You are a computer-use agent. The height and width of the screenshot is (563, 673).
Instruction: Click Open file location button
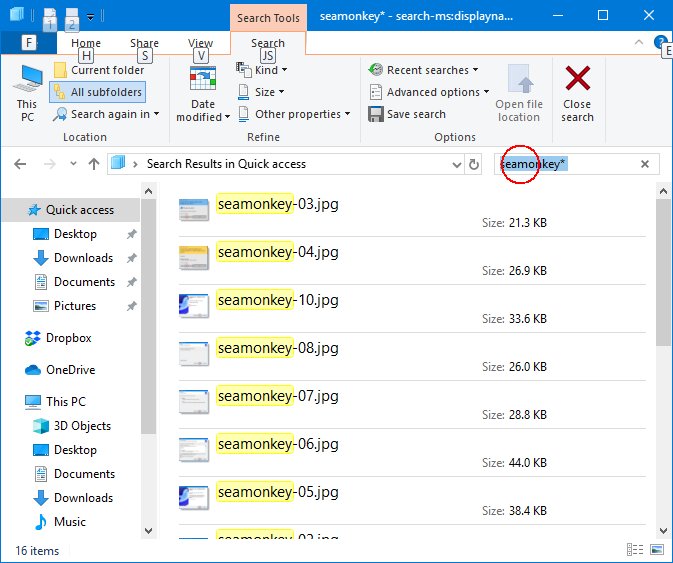[x=519, y=94]
